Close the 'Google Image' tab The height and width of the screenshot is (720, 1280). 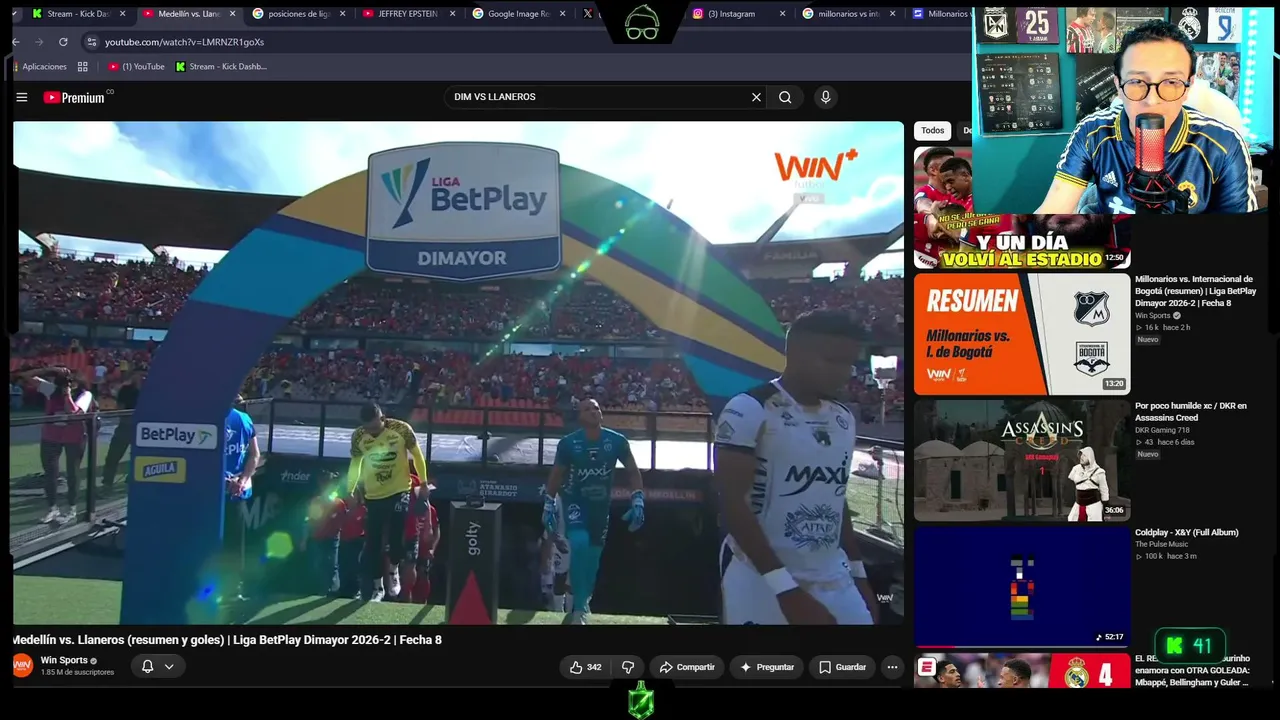pos(562,14)
